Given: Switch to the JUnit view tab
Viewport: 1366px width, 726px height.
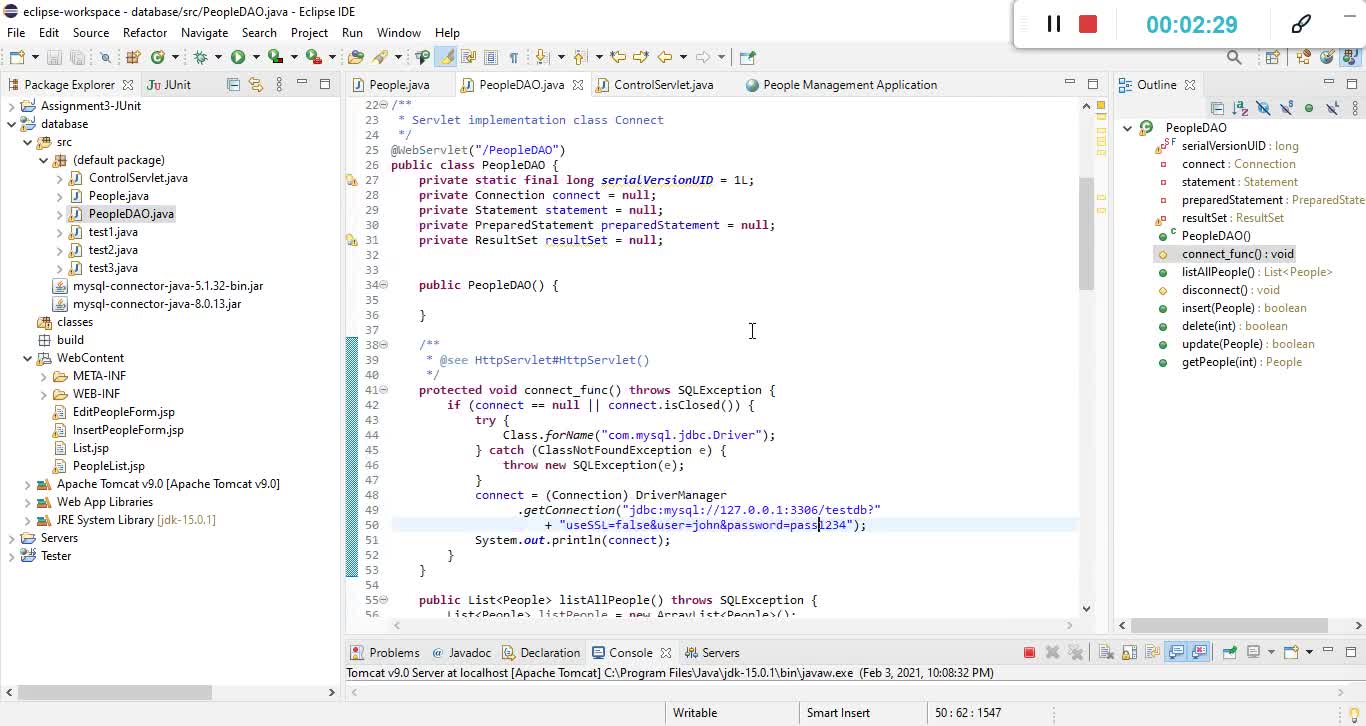Looking at the screenshot, I should [x=169, y=85].
